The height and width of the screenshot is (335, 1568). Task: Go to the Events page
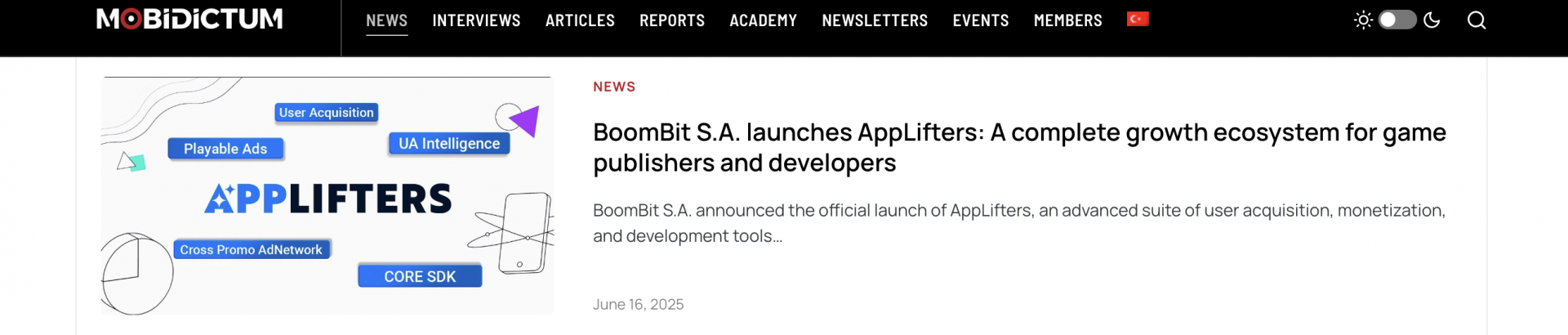point(980,20)
